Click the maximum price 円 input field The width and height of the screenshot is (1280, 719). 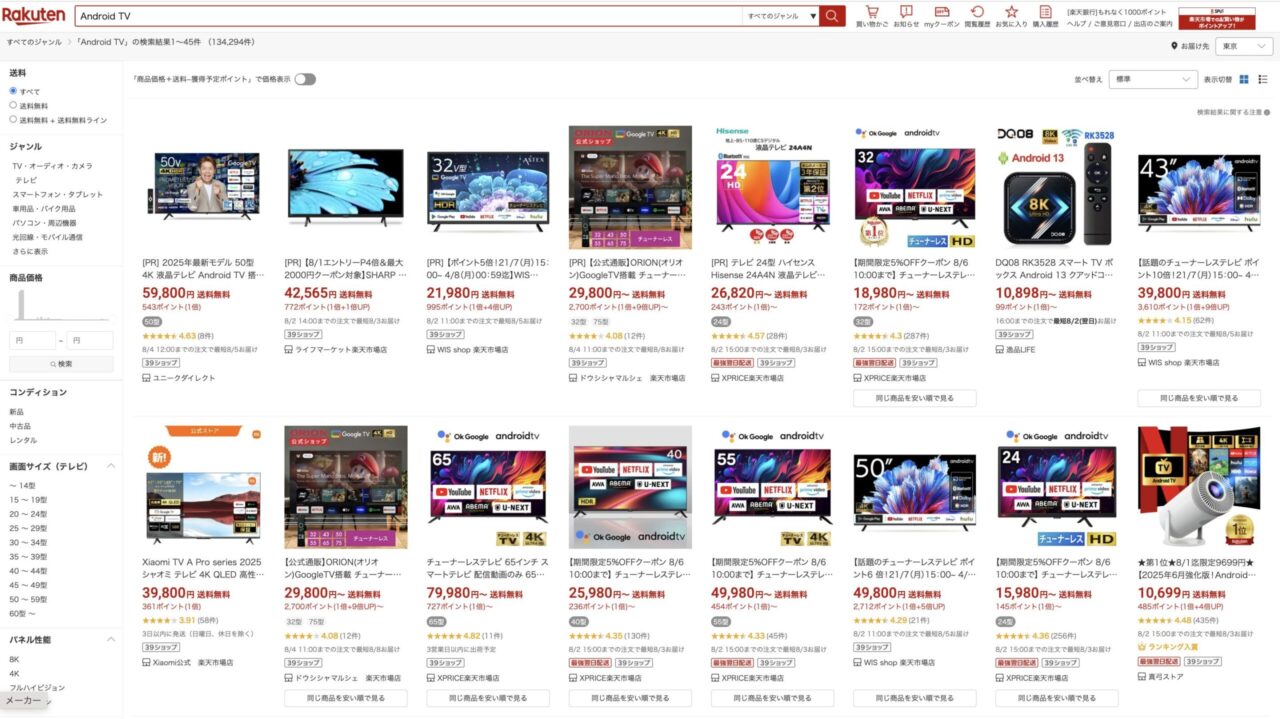[90, 341]
